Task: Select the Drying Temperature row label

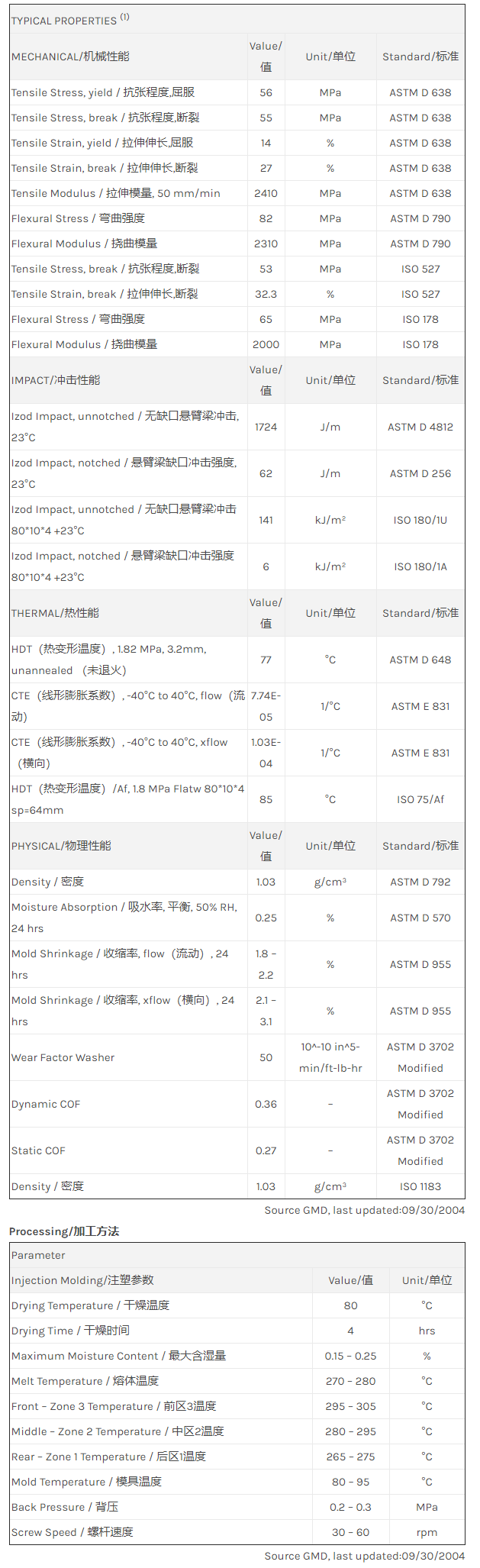Action: [90, 1305]
